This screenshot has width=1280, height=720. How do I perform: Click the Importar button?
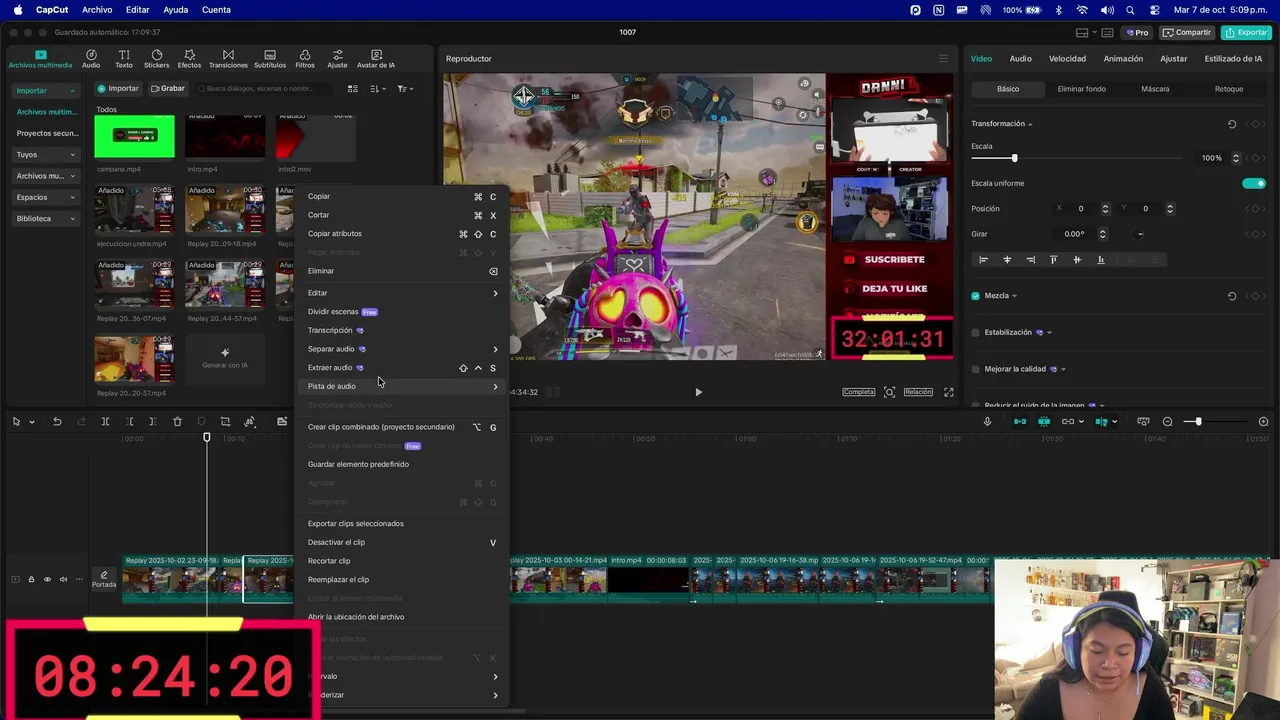point(119,89)
